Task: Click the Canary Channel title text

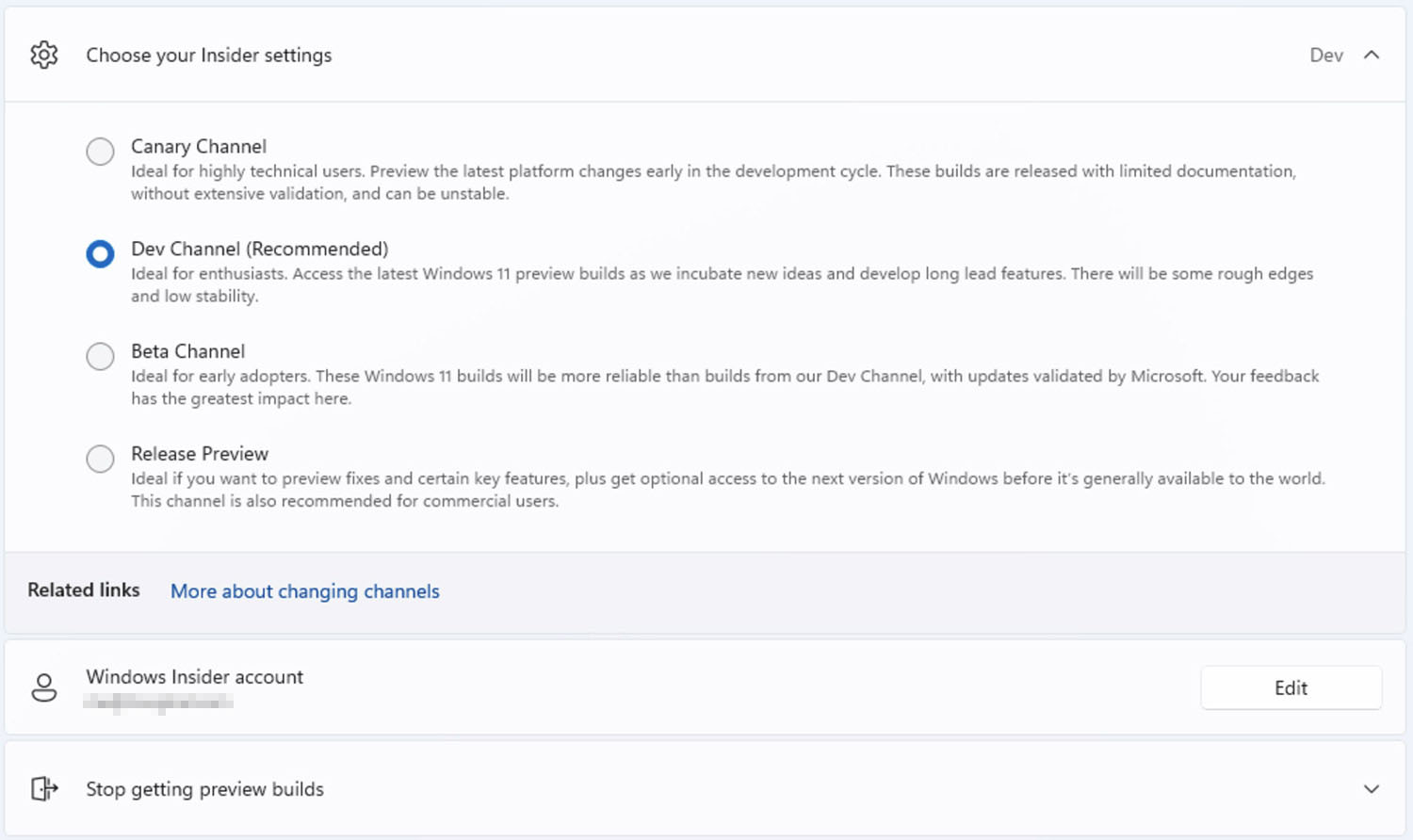Action: pos(199,146)
